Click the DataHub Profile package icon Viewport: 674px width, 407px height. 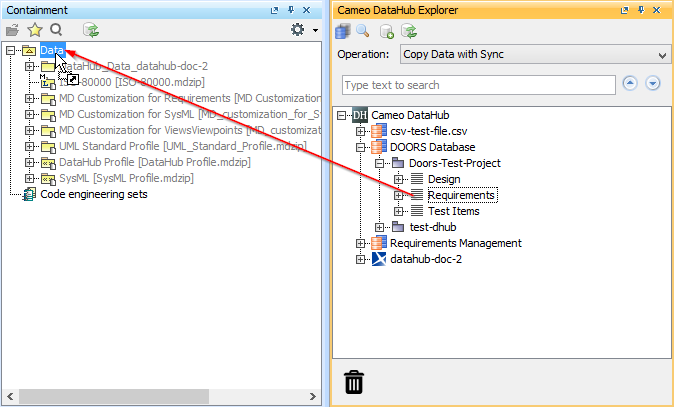pyautogui.click(x=48, y=163)
